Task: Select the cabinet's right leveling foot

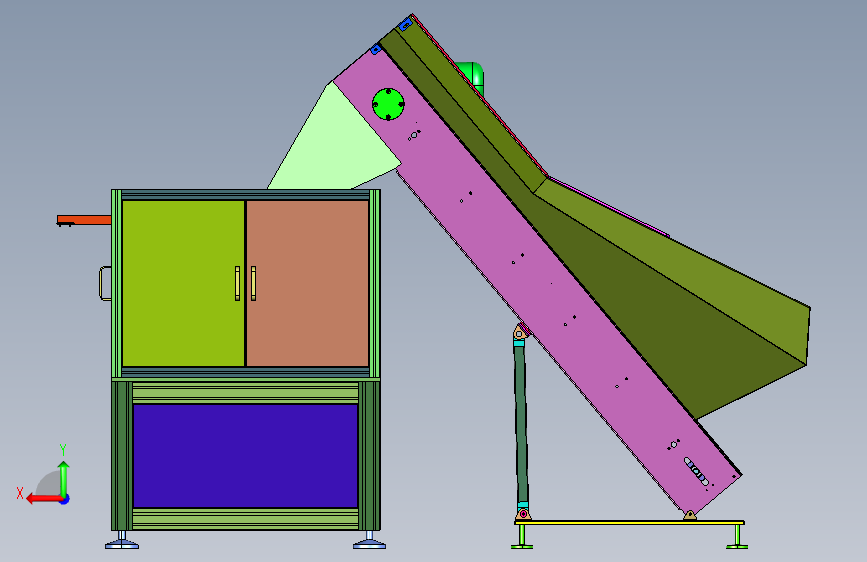Action: [369, 540]
